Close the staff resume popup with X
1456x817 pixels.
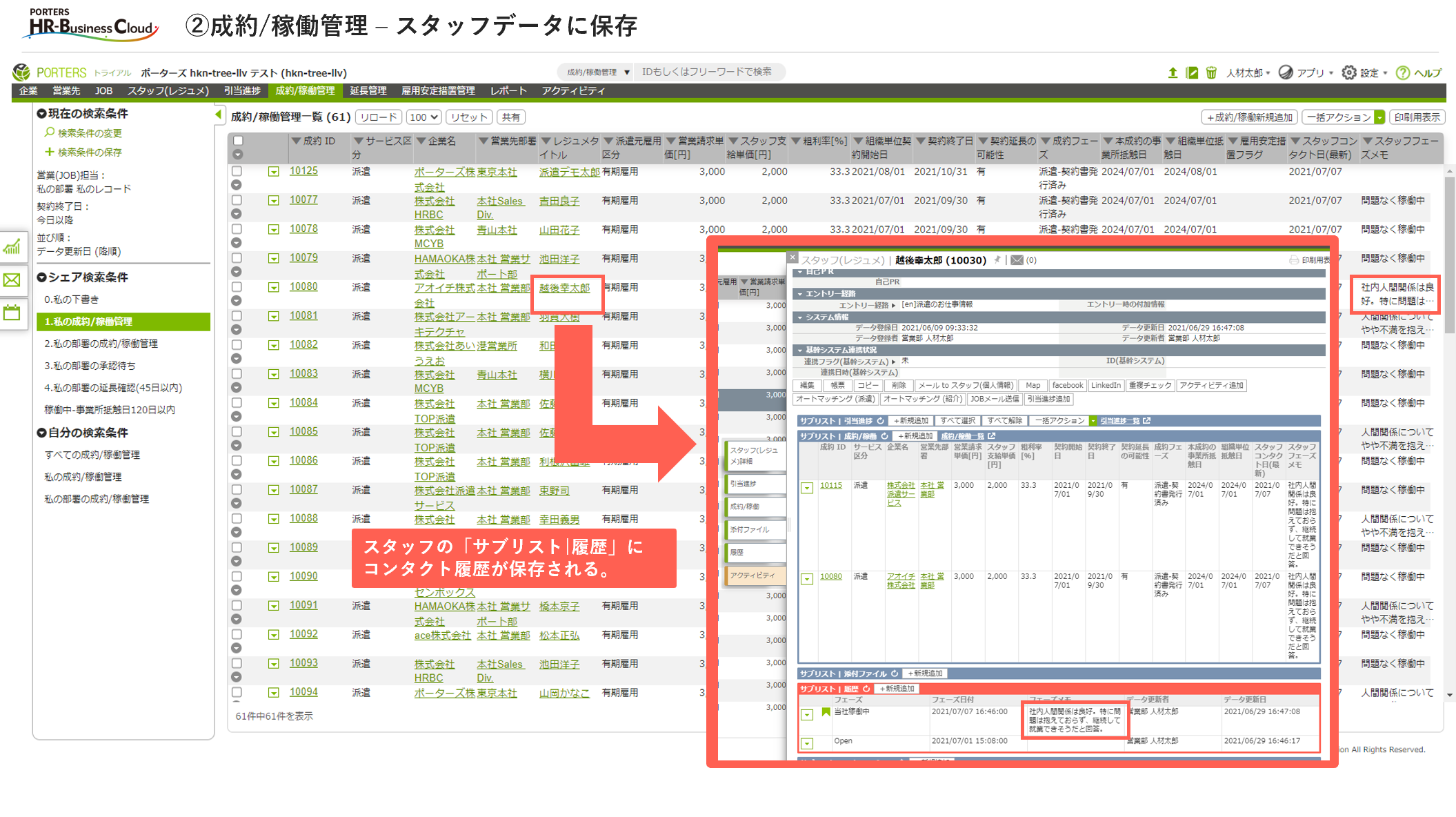pyautogui.click(x=792, y=257)
